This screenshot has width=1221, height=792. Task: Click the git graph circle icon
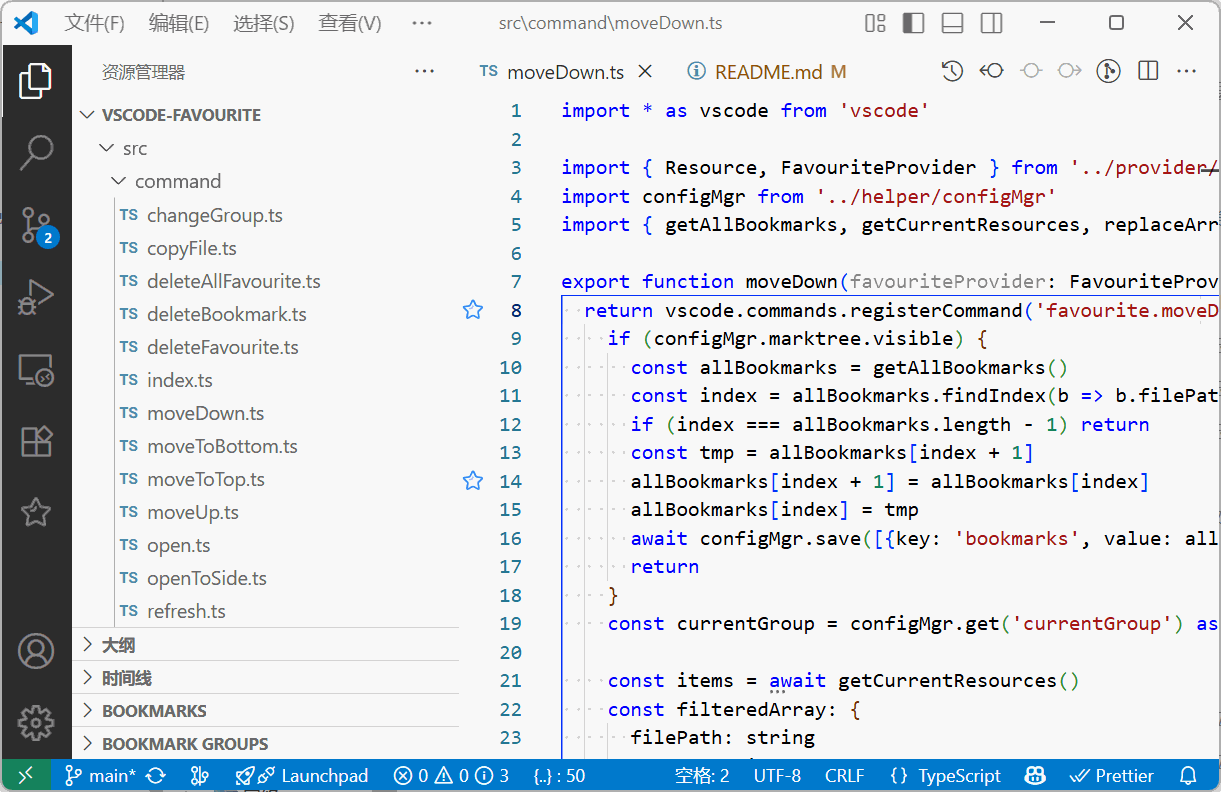click(x=1108, y=71)
